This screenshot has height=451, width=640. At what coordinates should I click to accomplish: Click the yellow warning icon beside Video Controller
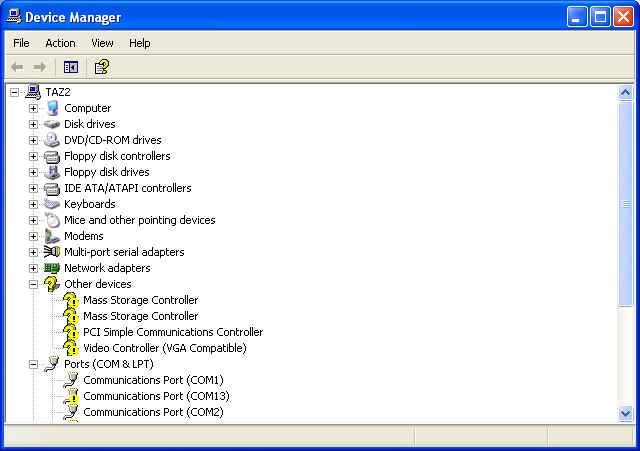[71, 348]
